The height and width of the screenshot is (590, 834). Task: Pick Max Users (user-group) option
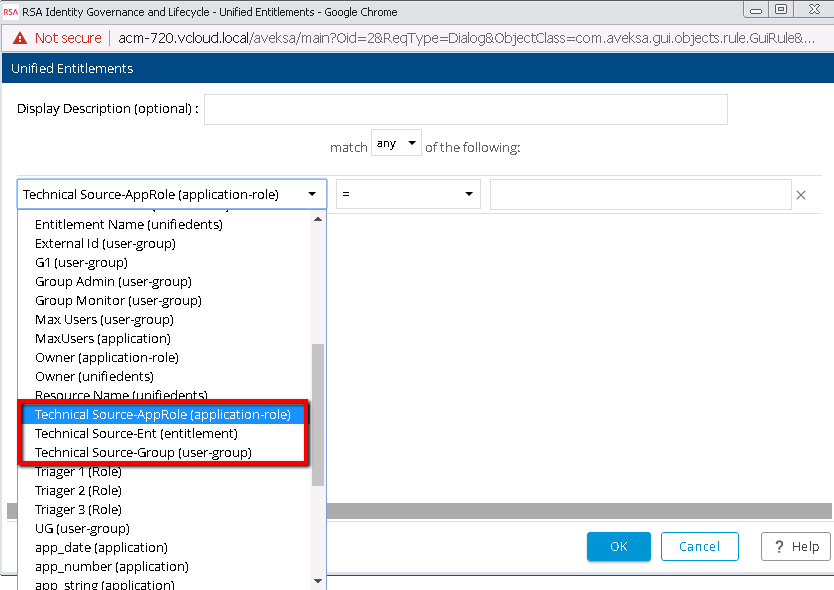tap(104, 320)
